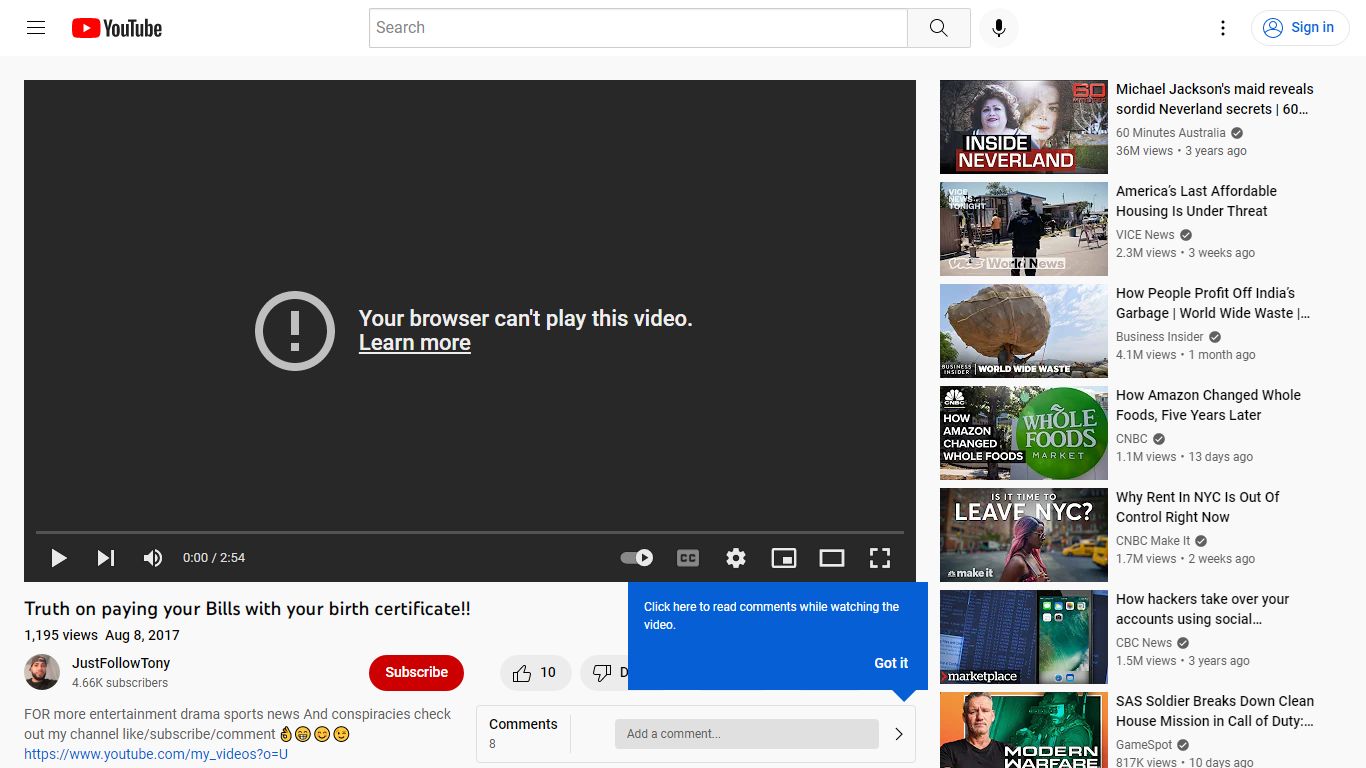Visit Business Insider channel name

[1160, 337]
